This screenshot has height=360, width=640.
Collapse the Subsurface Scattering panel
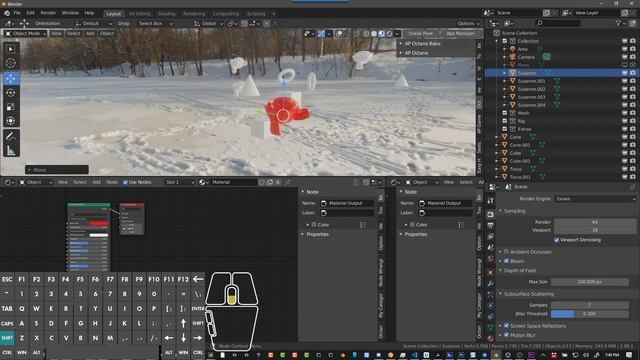coord(500,294)
